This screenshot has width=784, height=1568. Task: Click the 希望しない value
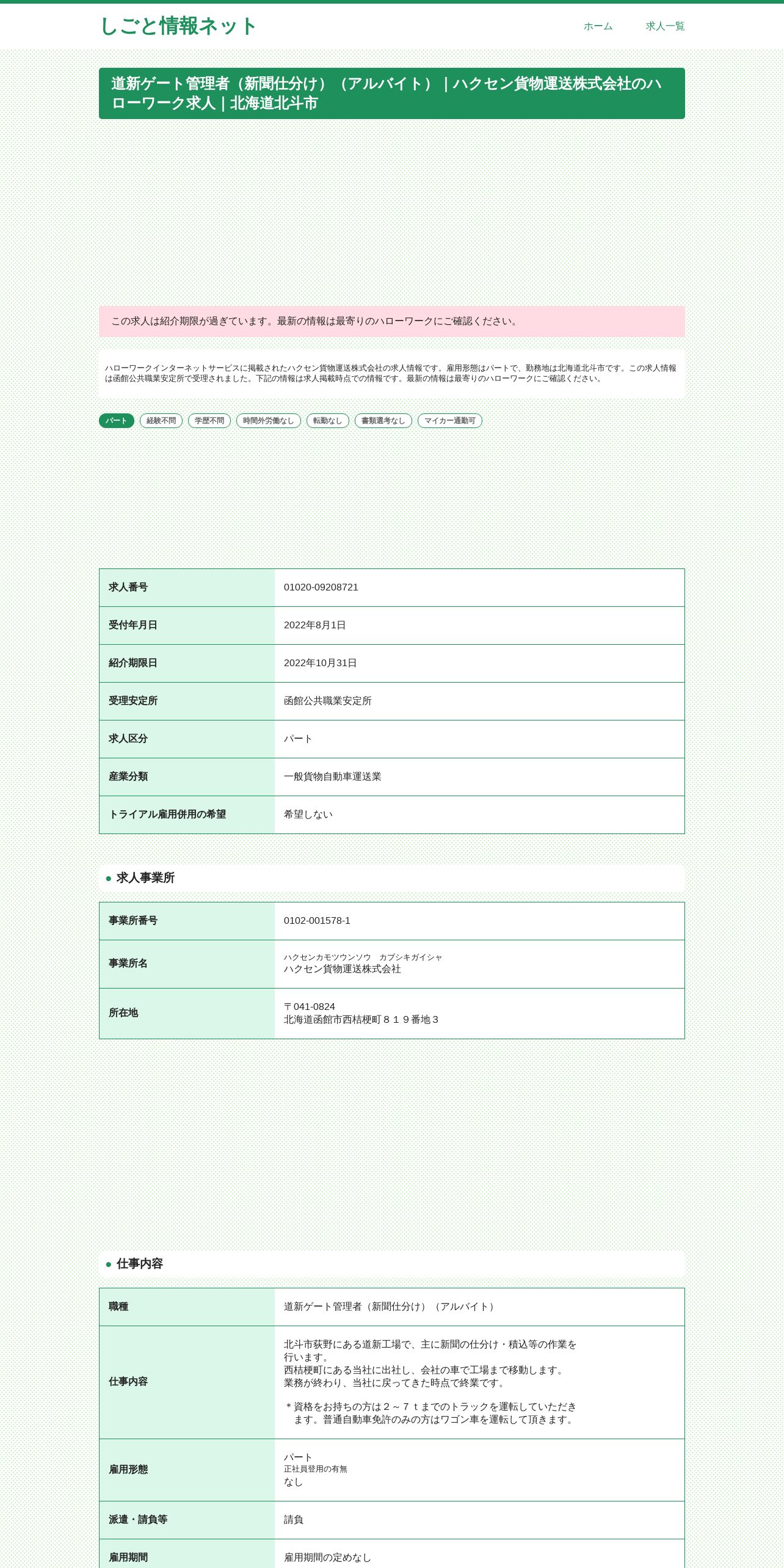pyautogui.click(x=308, y=815)
